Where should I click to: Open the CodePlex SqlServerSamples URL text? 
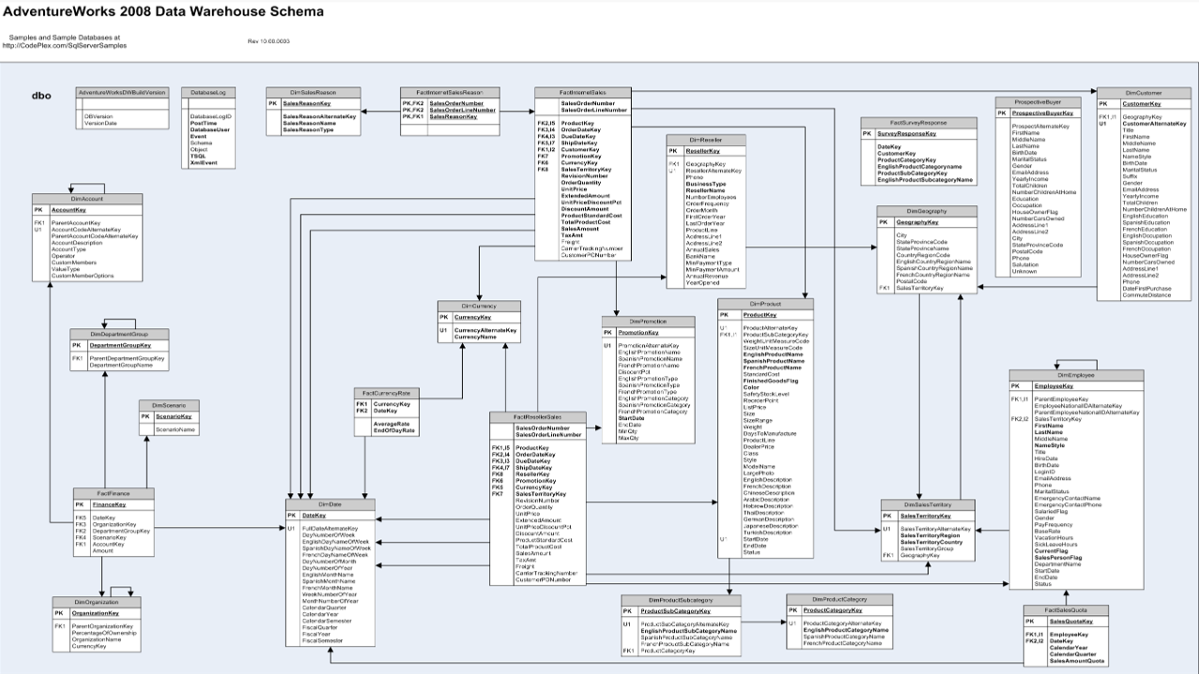[65, 45]
